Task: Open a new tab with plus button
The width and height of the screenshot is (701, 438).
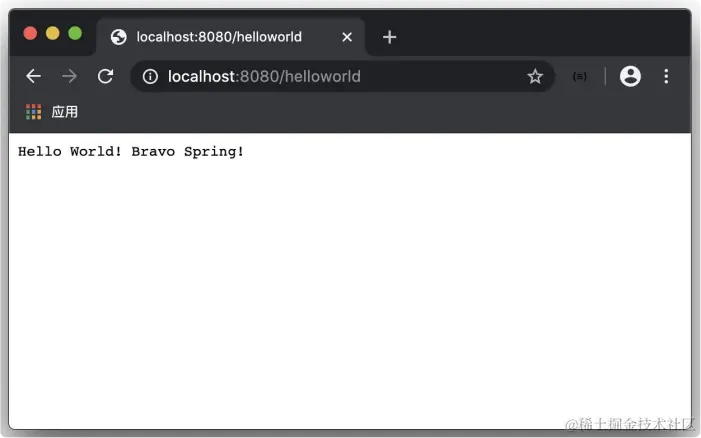Action: pyautogui.click(x=389, y=37)
